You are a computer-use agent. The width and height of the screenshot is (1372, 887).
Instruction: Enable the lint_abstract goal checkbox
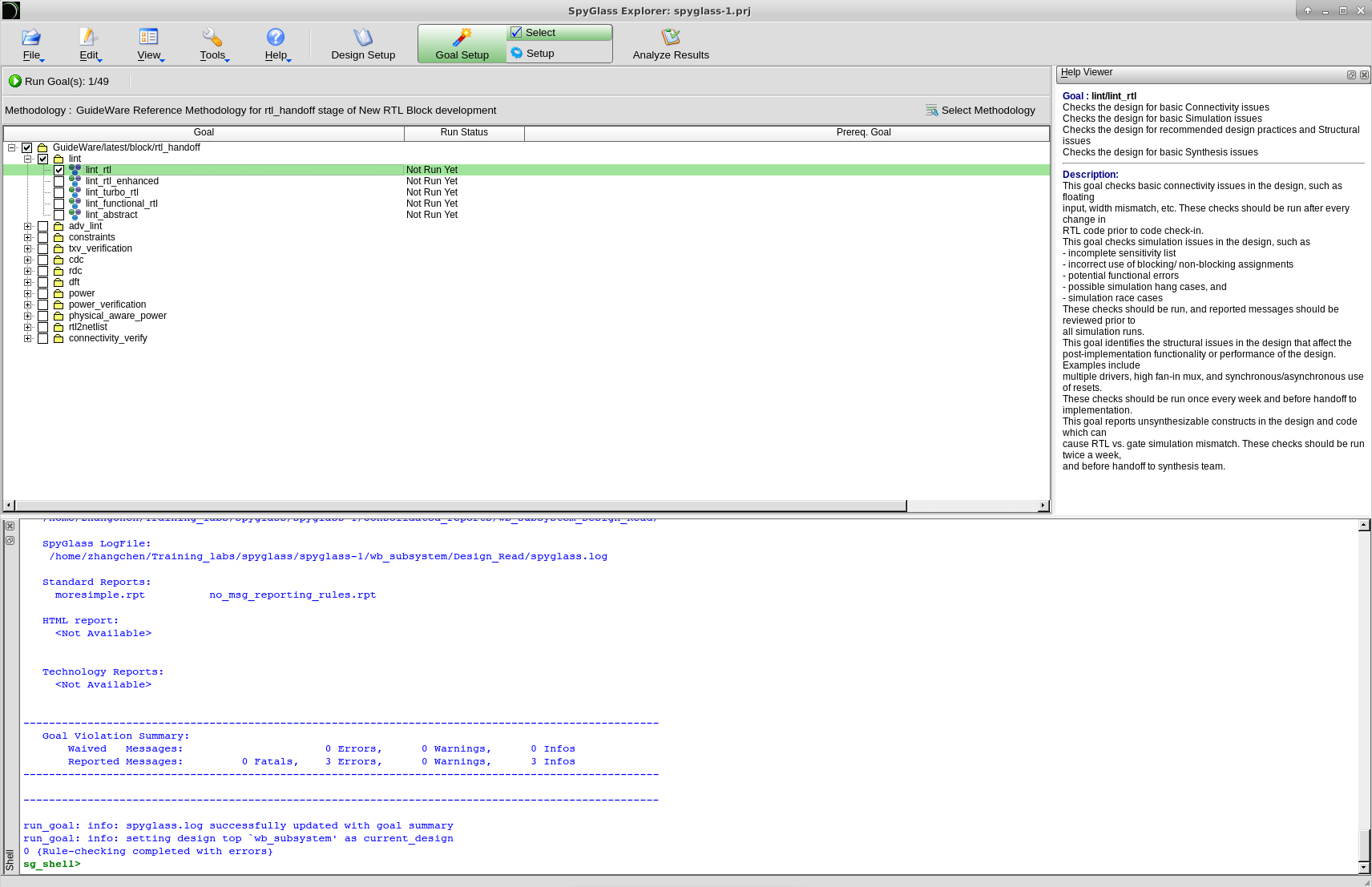point(59,215)
